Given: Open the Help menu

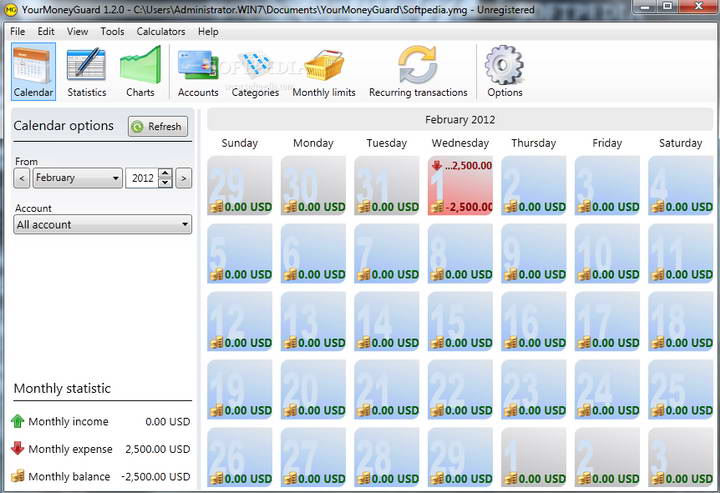Looking at the screenshot, I should [x=208, y=32].
